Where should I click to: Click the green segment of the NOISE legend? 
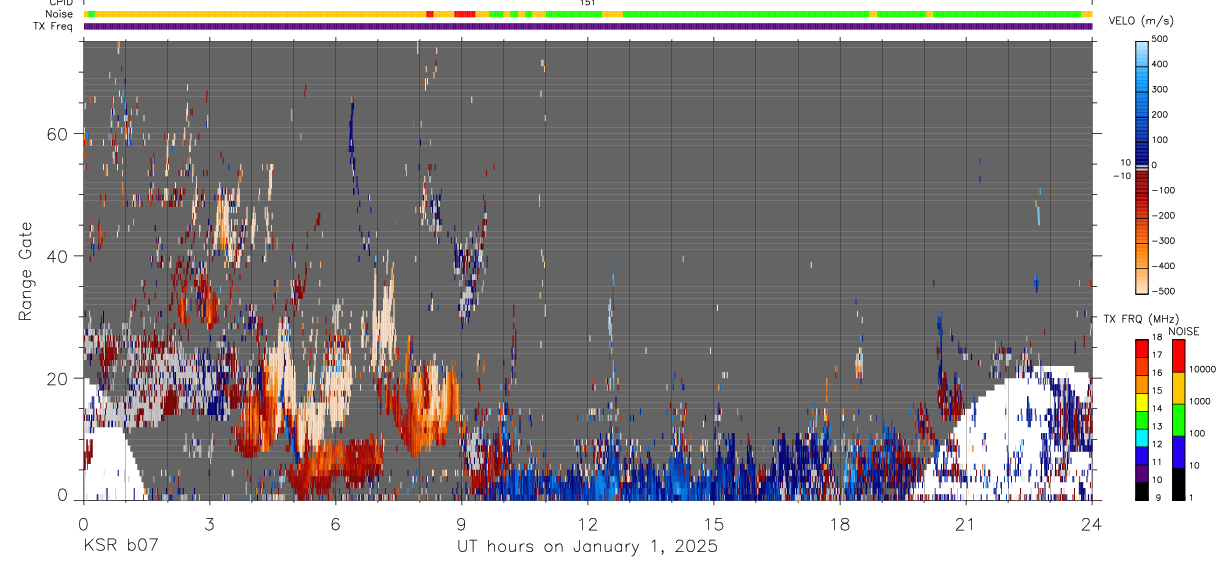1179,420
